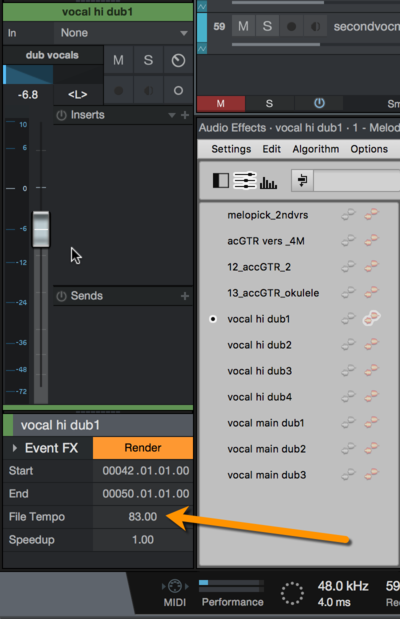The height and width of the screenshot is (619, 400).
Task: Open Melodyne track pane view icon
Action: [x=221, y=180]
